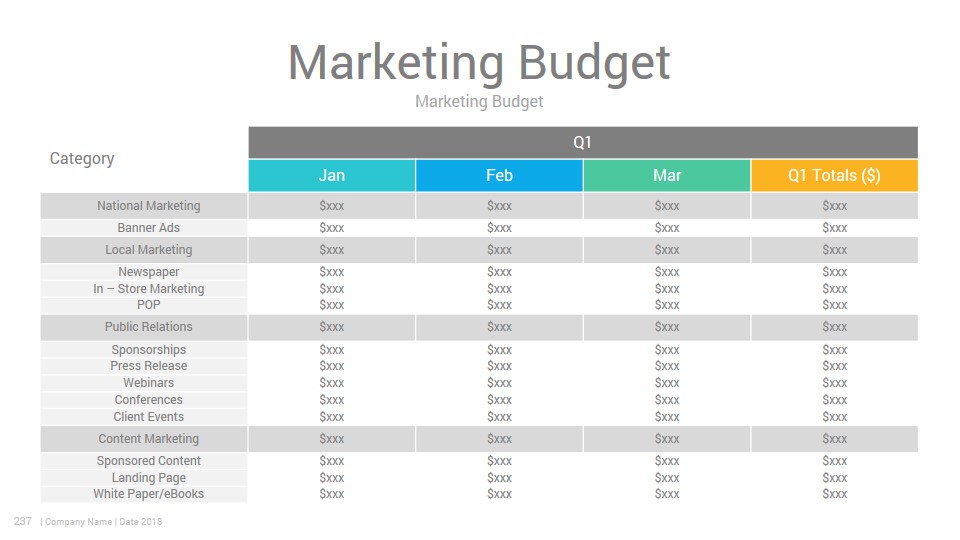Select the In – Store Marketing label
This screenshot has height=540, width=960.
tap(149, 289)
